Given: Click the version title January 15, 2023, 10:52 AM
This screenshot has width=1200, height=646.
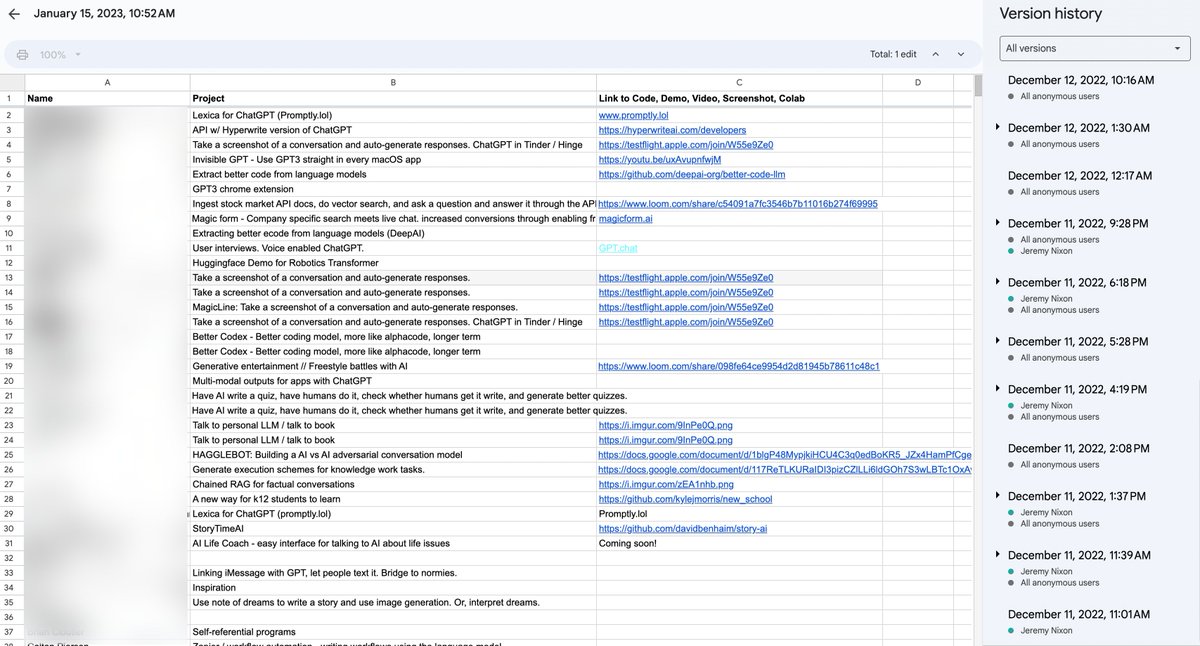Looking at the screenshot, I should point(104,14).
